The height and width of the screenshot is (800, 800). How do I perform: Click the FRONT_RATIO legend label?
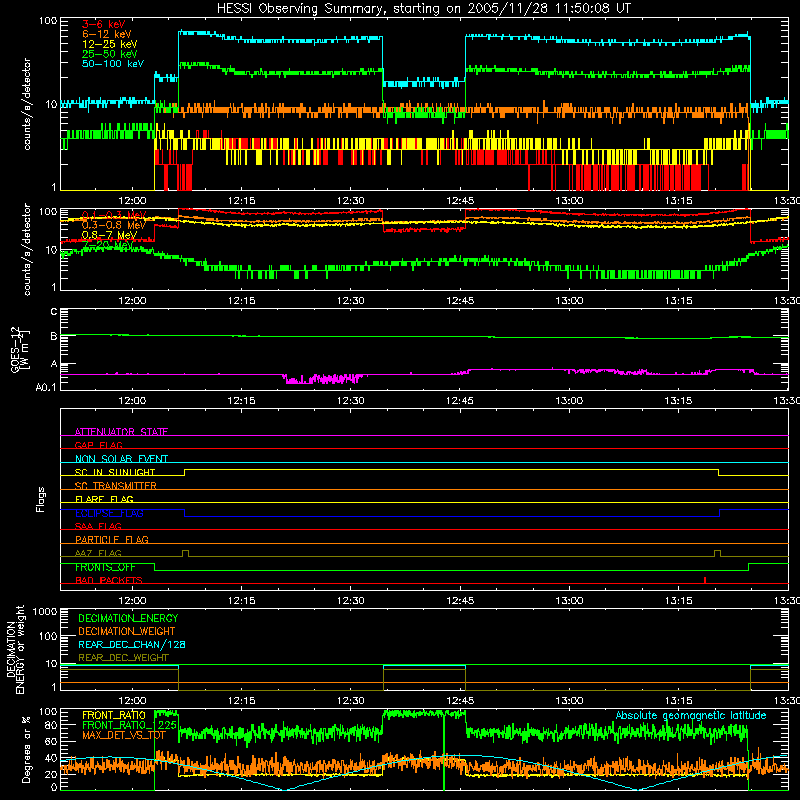[114, 715]
